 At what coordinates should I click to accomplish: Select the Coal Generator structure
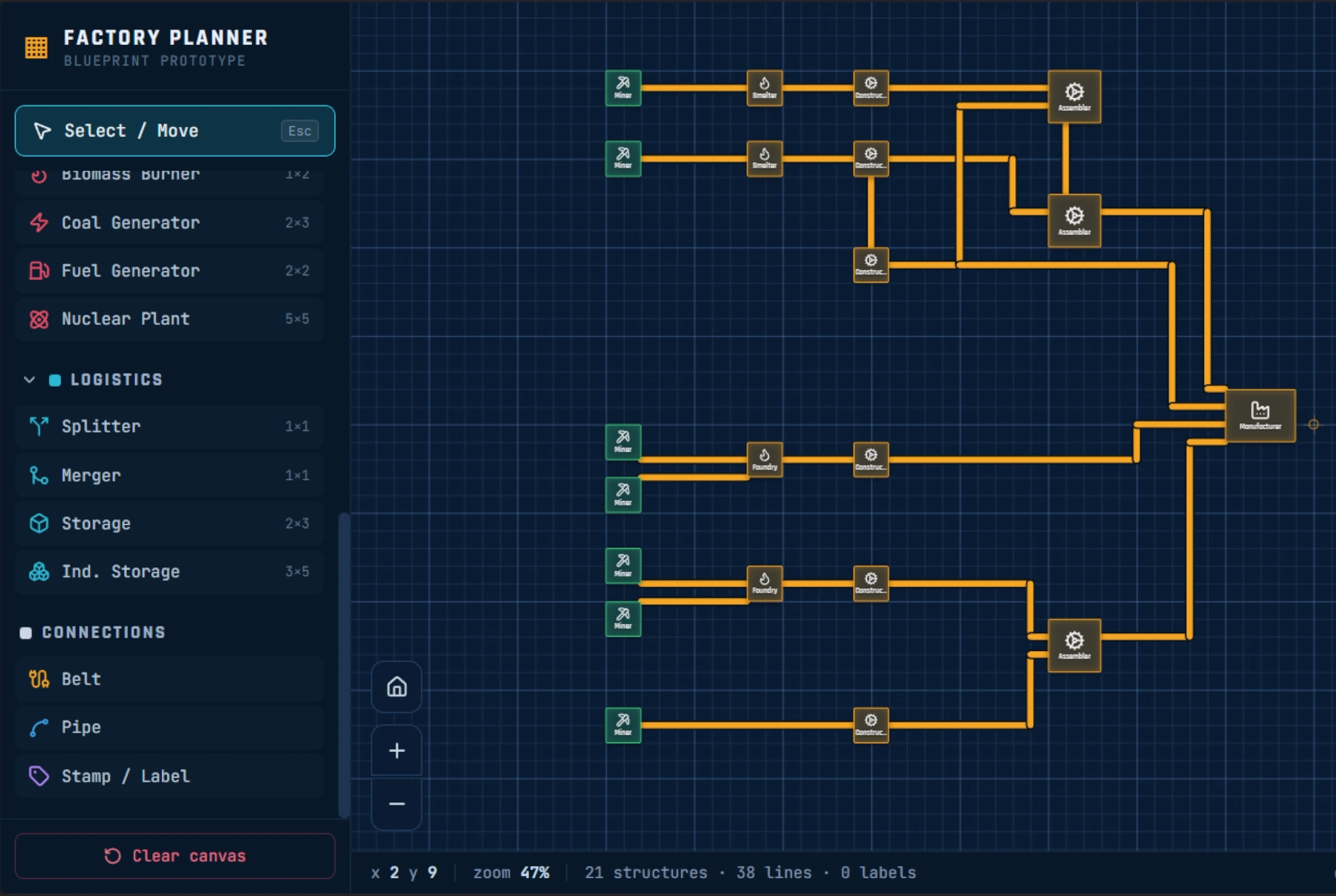tap(170, 222)
